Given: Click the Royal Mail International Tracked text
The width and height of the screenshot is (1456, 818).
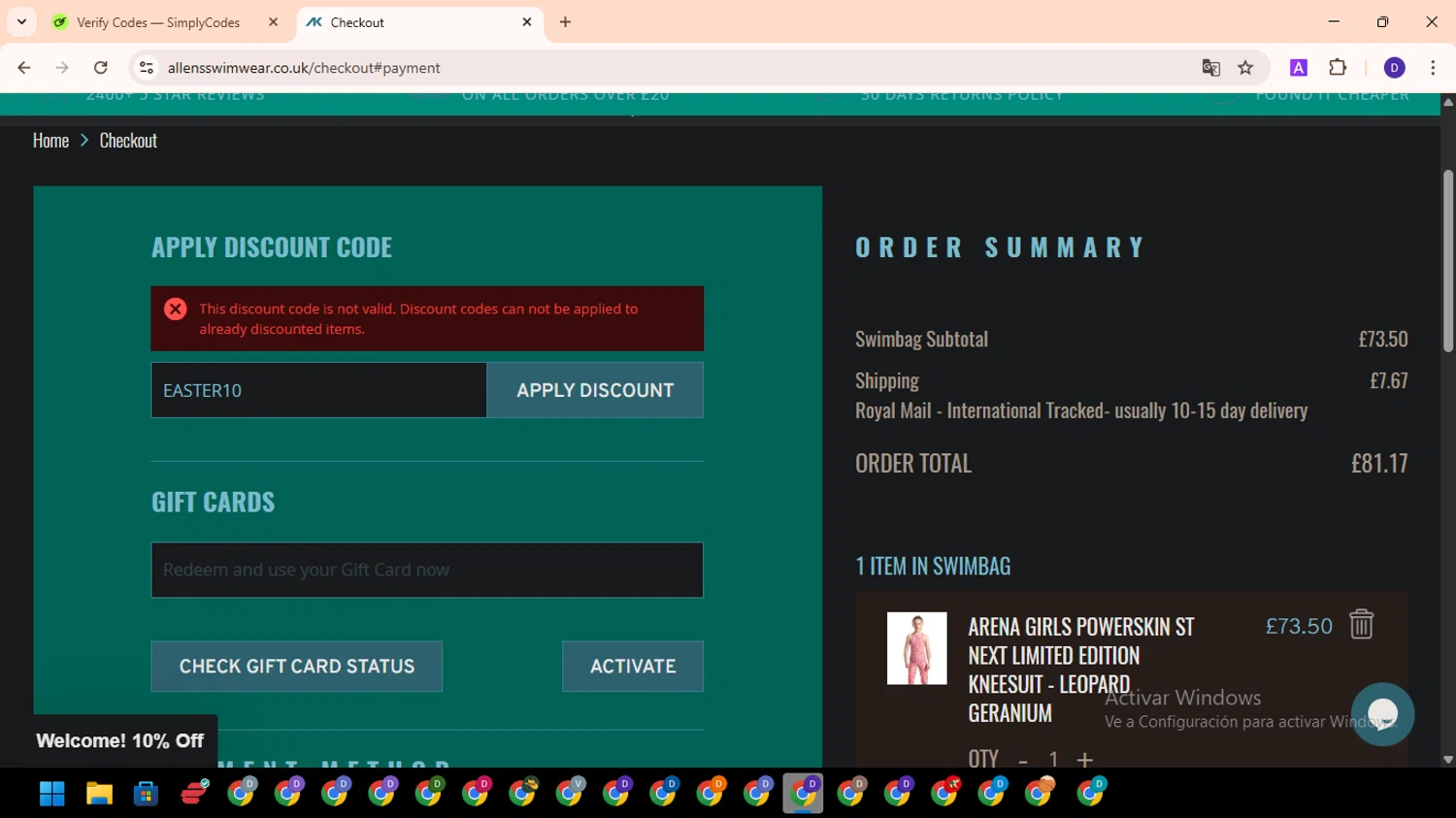Looking at the screenshot, I should 1081,410.
